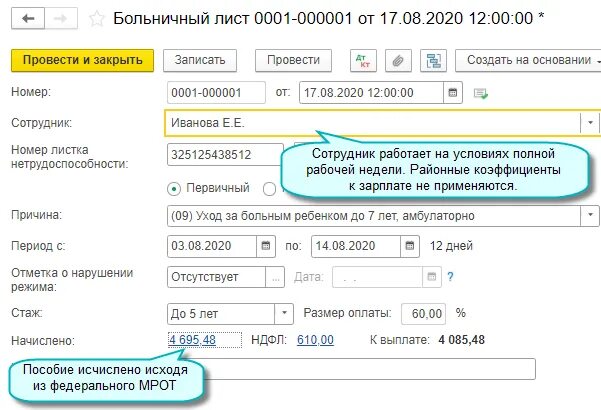Click the Причина field with code (09)
The height and width of the screenshot is (410, 601).
pos(374,216)
